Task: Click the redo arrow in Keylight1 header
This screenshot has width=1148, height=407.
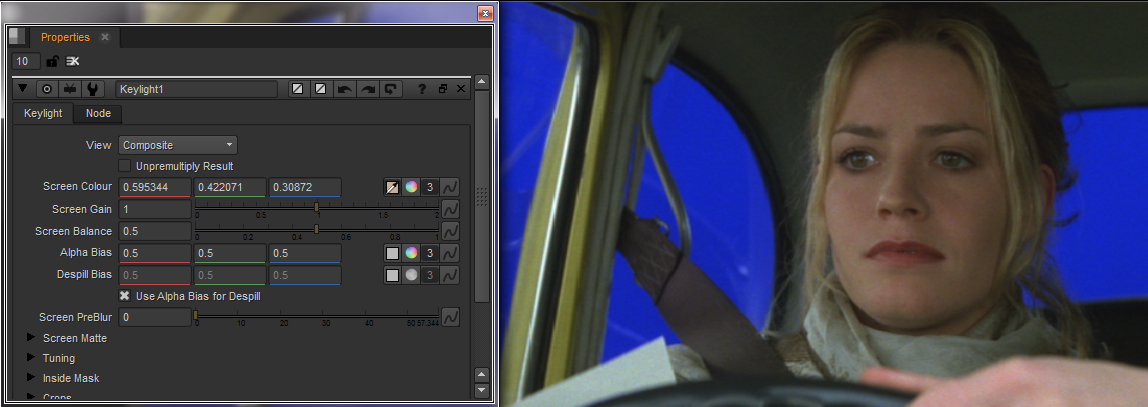Action: tap(368, 89)
